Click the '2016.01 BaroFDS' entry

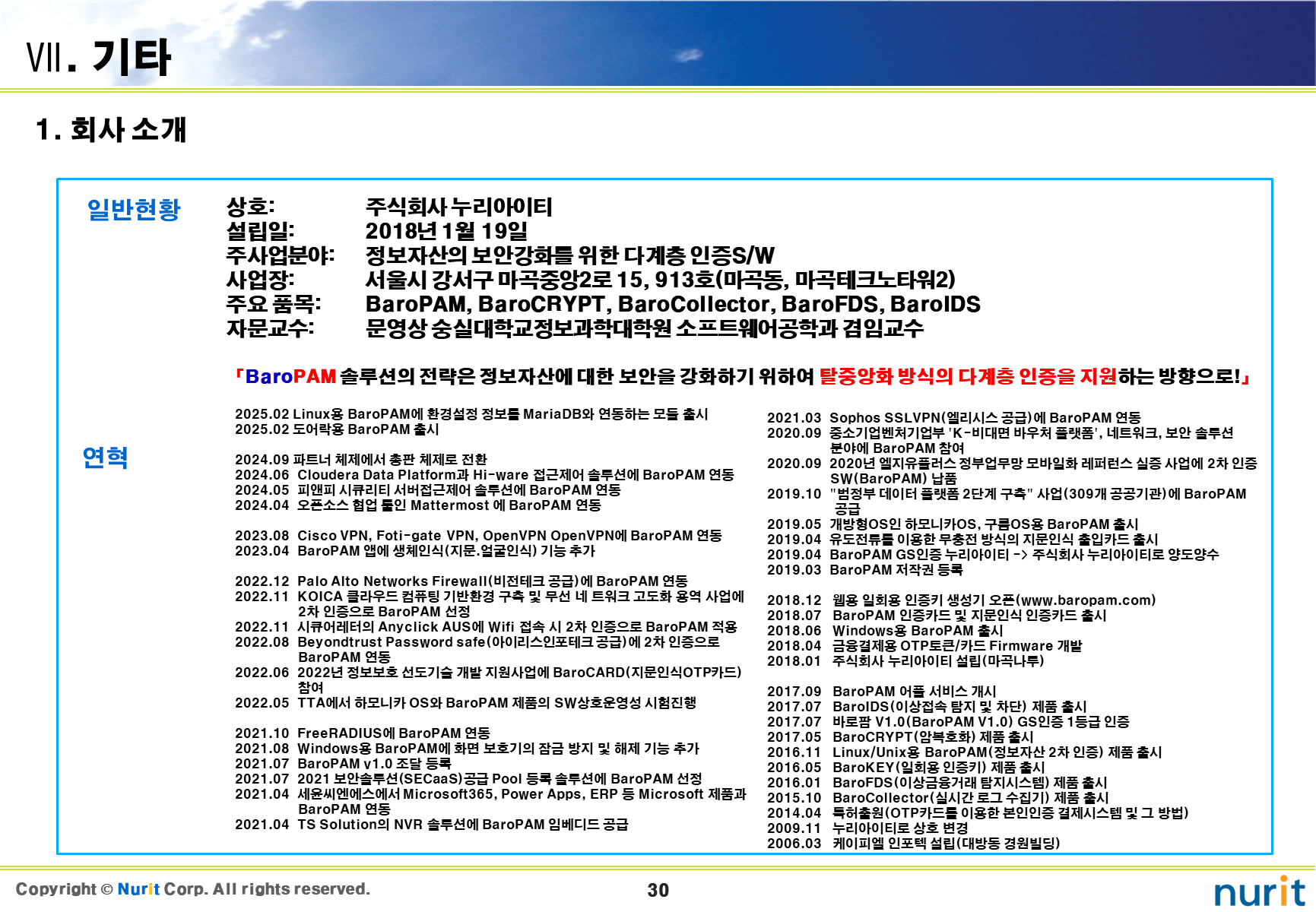pos(937,783)
